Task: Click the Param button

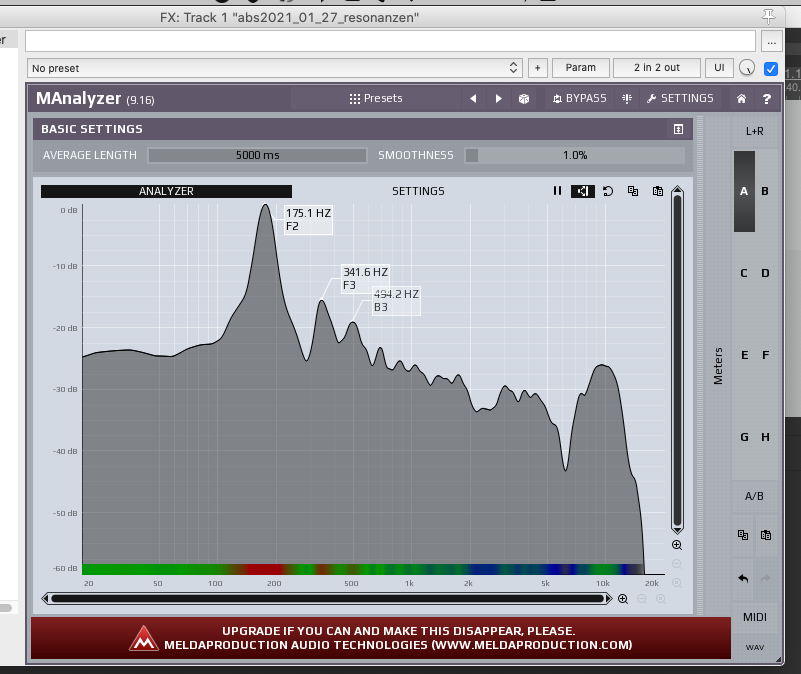Action: tap(581, 68)
